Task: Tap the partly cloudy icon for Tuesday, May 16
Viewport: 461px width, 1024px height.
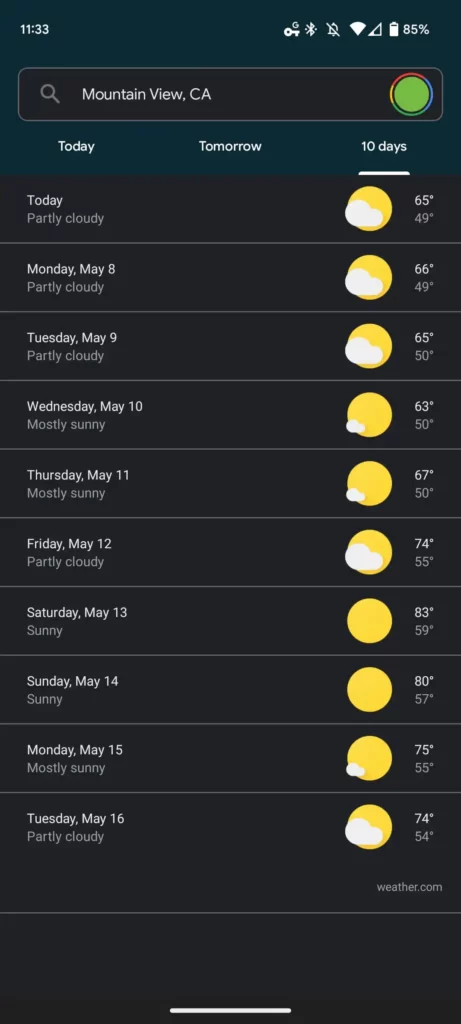Action: point(369,827)
